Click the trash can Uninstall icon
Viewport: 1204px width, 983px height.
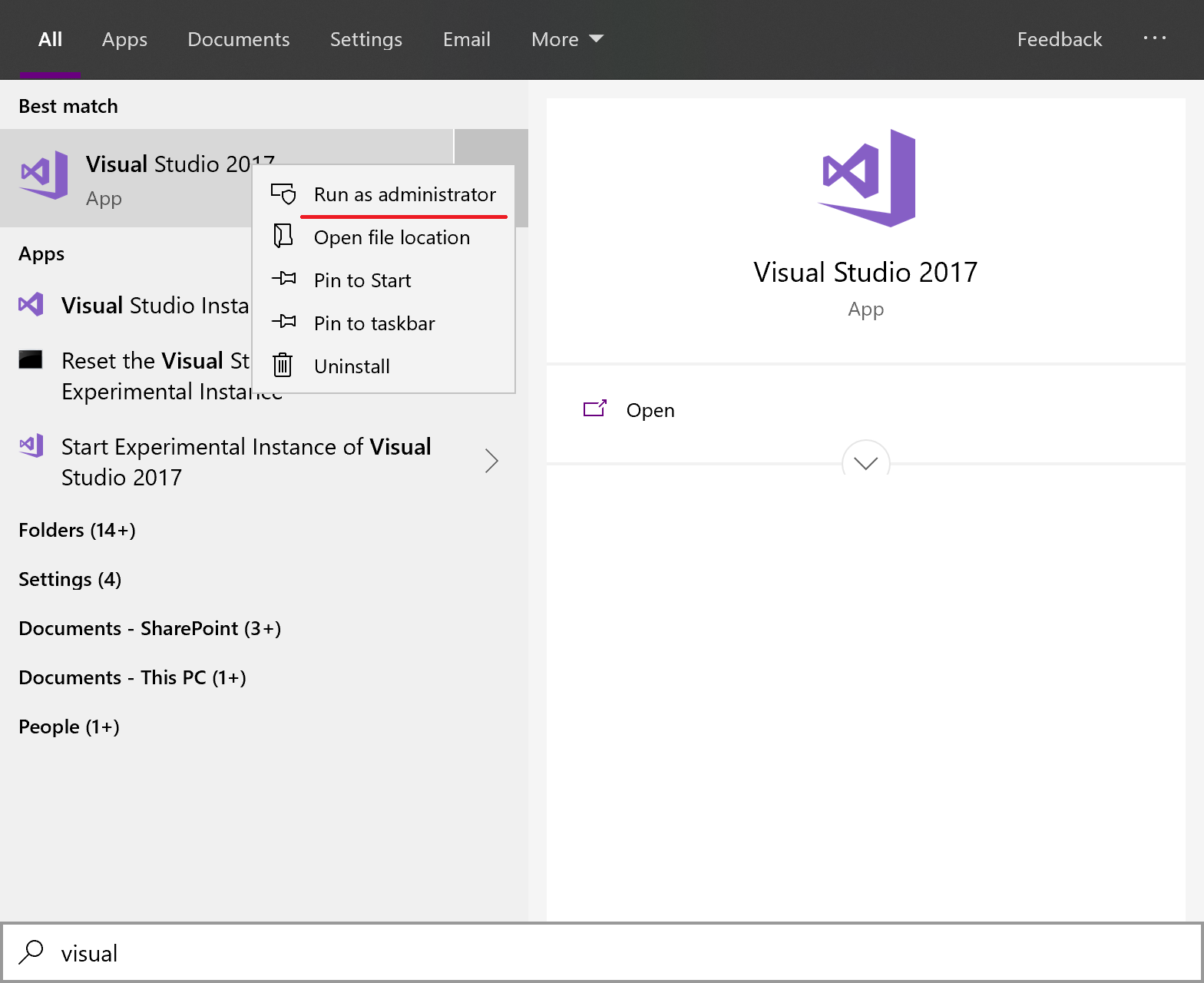point(283,365)
